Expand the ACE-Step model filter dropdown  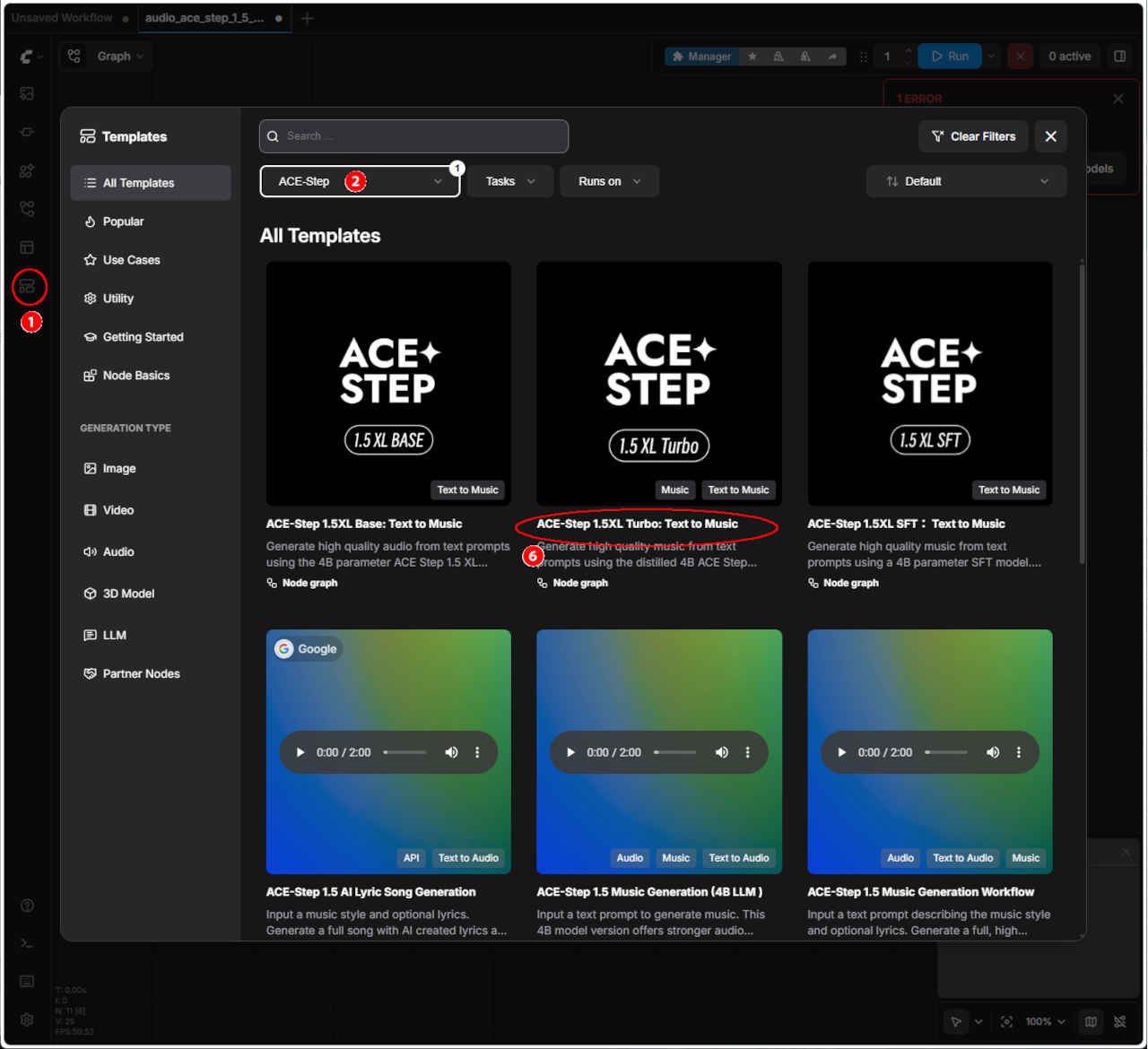pyautogui.click(x=360, y=181)
